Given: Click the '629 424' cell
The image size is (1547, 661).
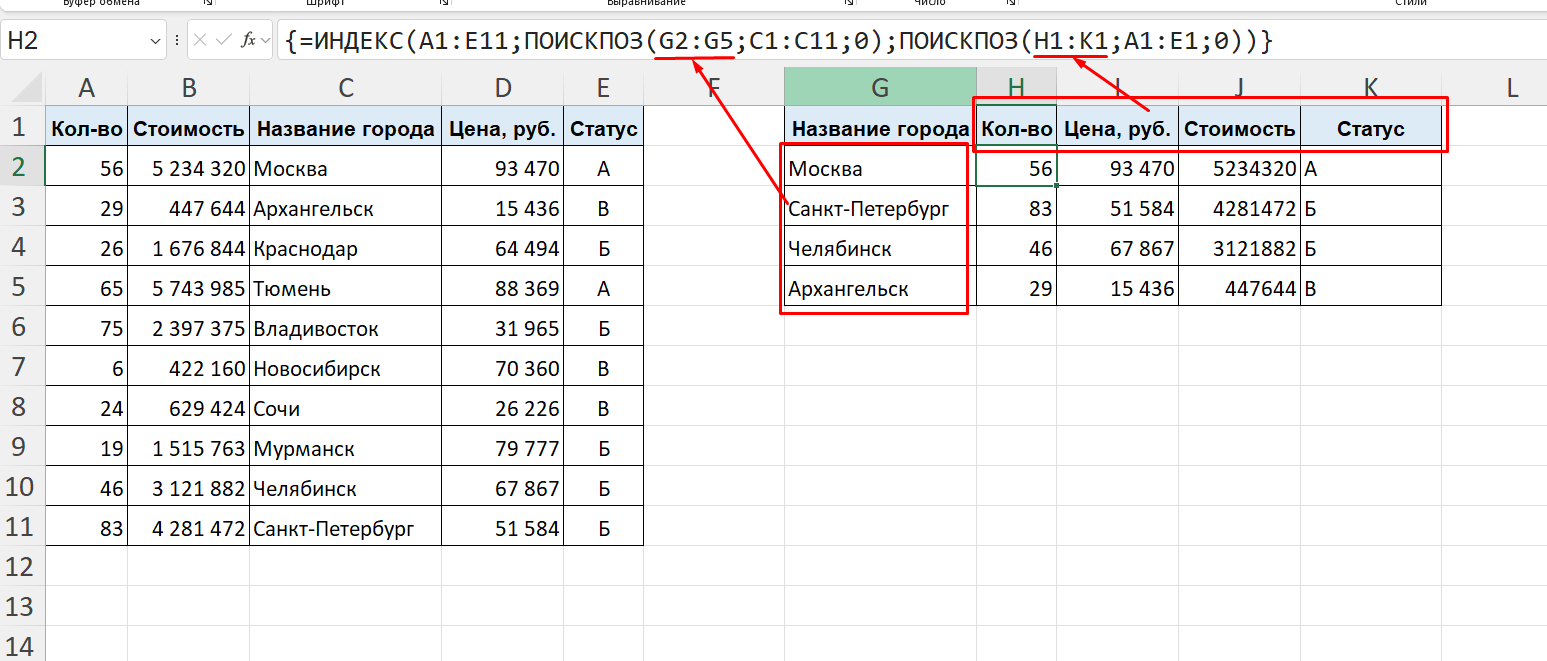Looking at the screenshot, I should pos(189,408).
